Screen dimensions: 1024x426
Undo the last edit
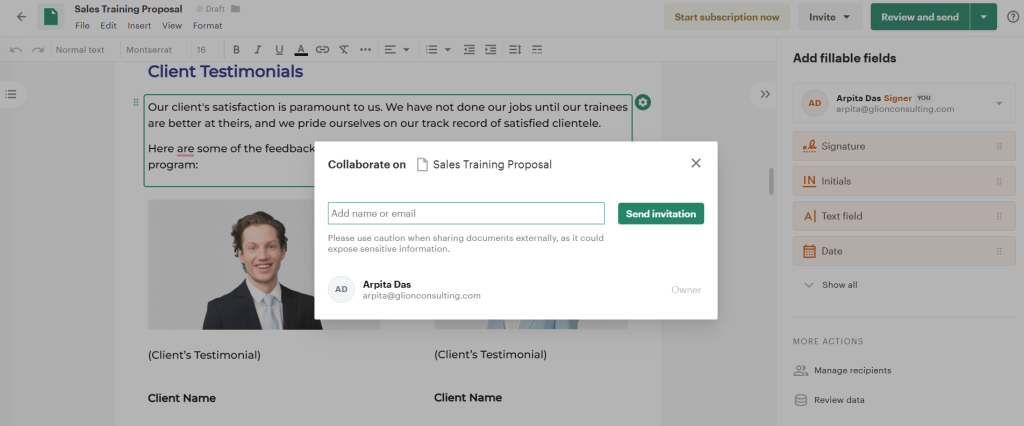(16, 50)
